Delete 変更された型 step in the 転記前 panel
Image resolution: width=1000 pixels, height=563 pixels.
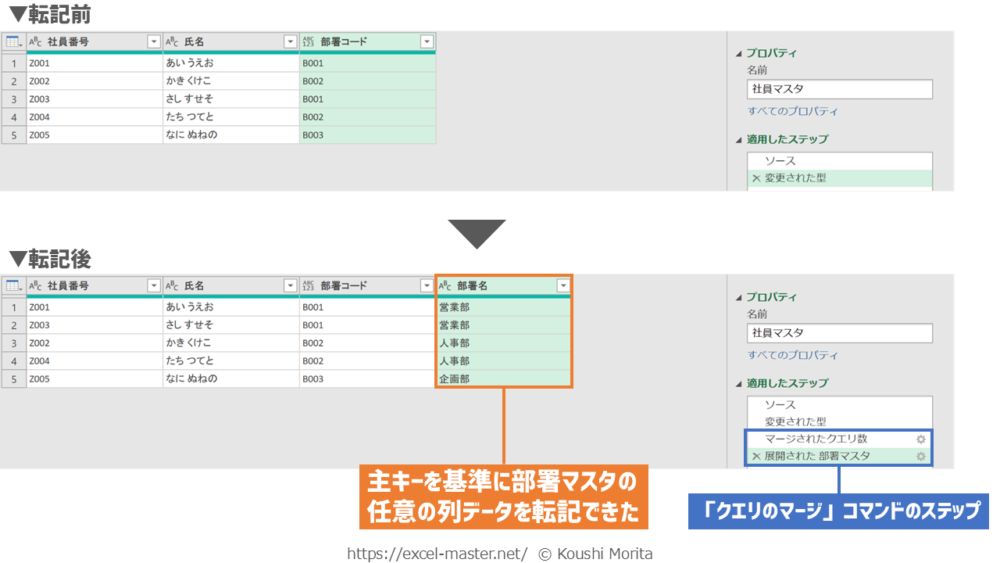756,179
